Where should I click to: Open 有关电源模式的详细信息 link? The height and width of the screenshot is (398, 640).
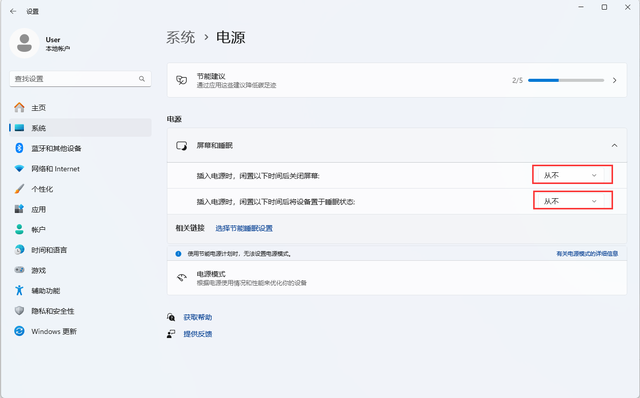point(587,253)
